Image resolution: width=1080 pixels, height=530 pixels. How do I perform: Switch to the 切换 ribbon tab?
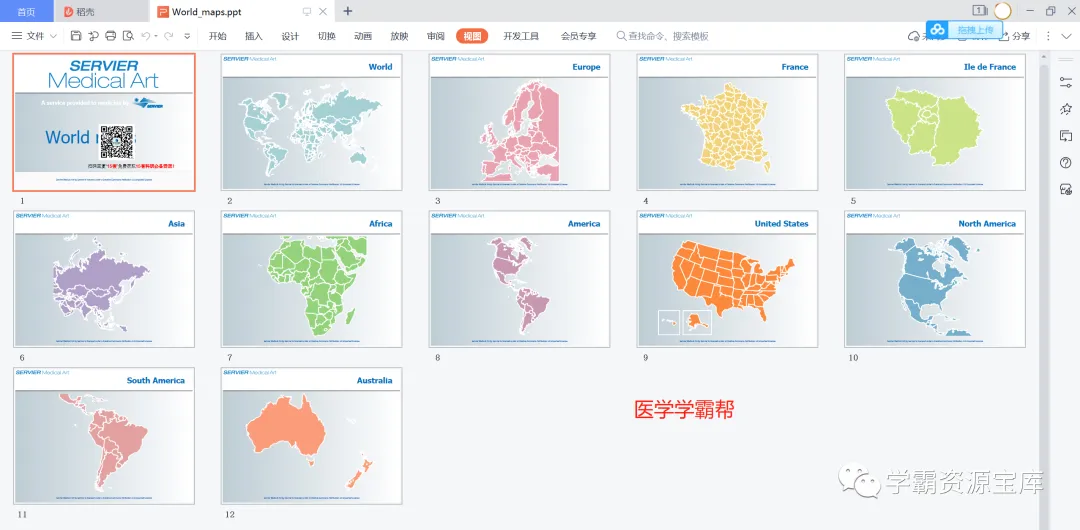point(327,36)
